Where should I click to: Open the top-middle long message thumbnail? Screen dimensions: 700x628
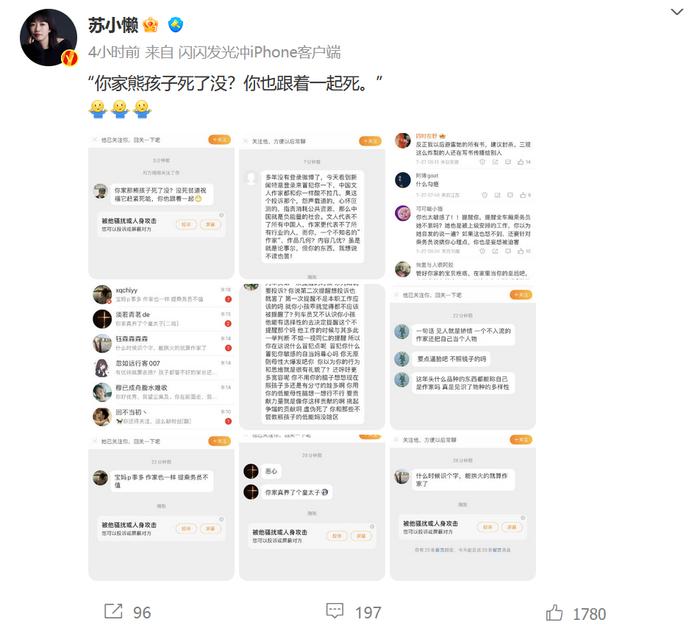point(312,206)
